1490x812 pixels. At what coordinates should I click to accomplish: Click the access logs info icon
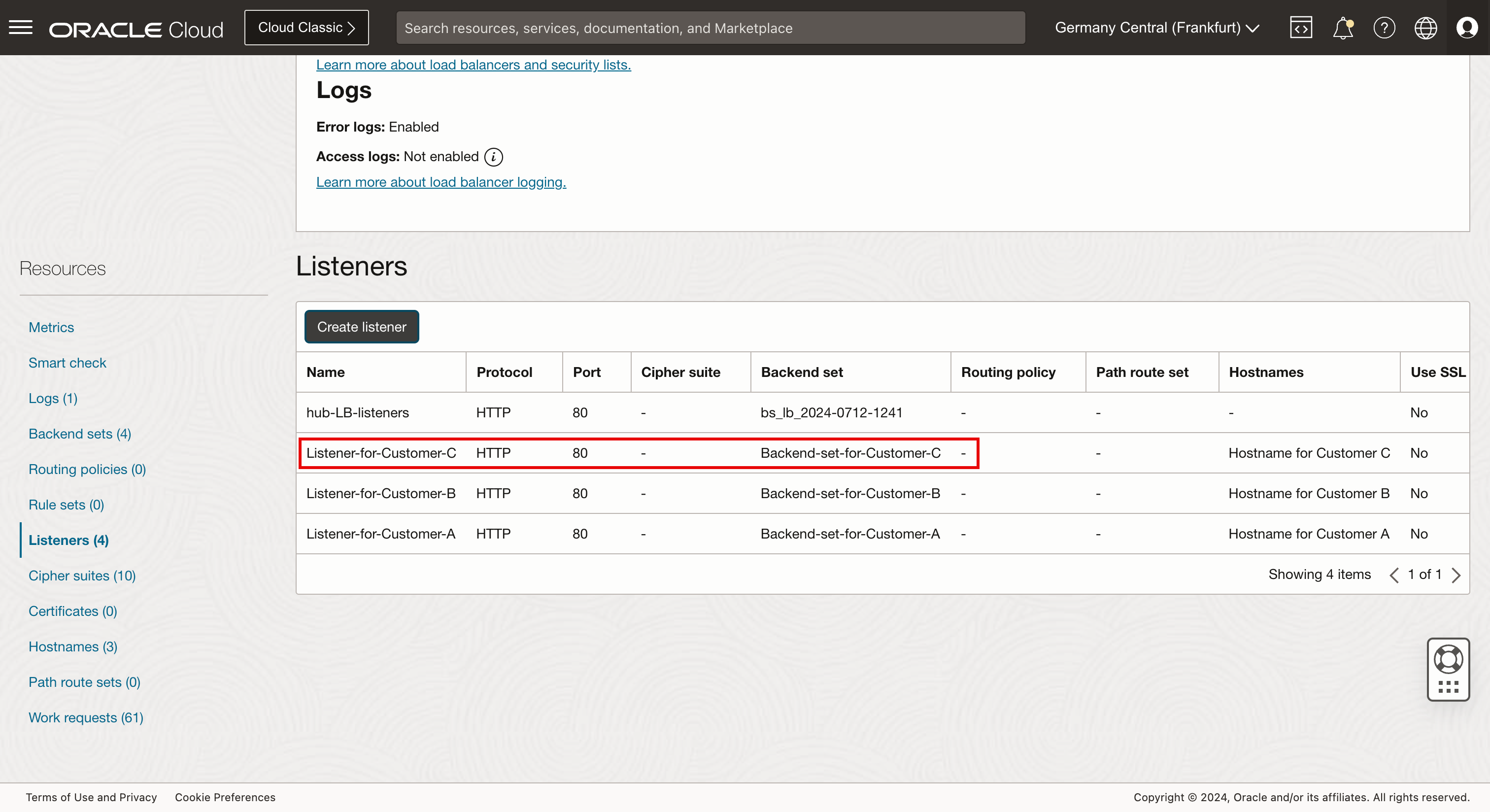[x=493, y=157]
